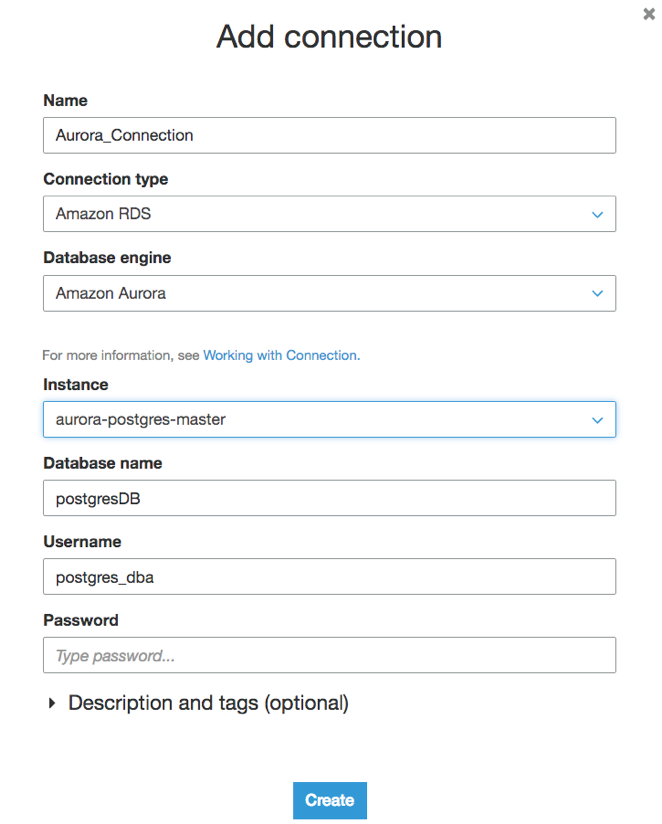
Task: Close the Add connection dialog
Action: (x=649, y=15)
